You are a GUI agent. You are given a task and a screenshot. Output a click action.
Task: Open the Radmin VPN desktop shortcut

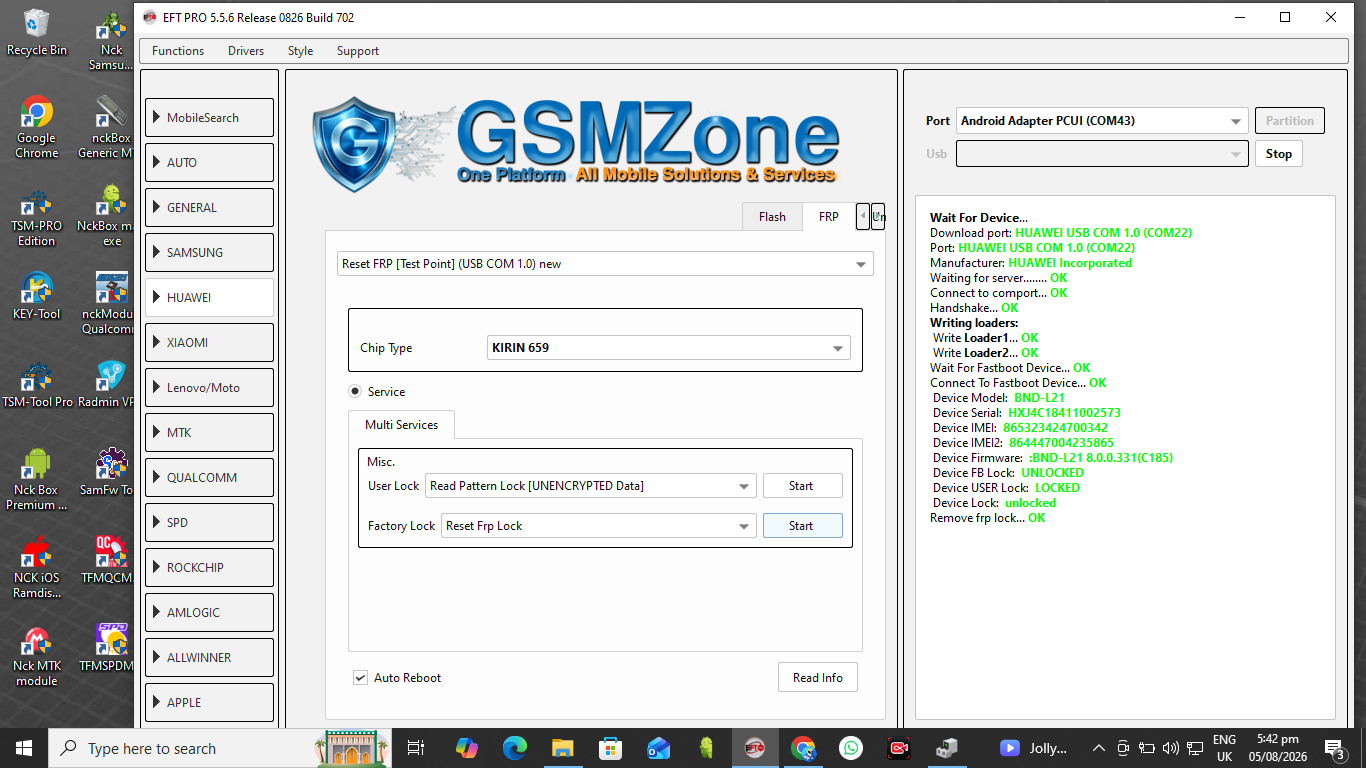coord(106,384)
